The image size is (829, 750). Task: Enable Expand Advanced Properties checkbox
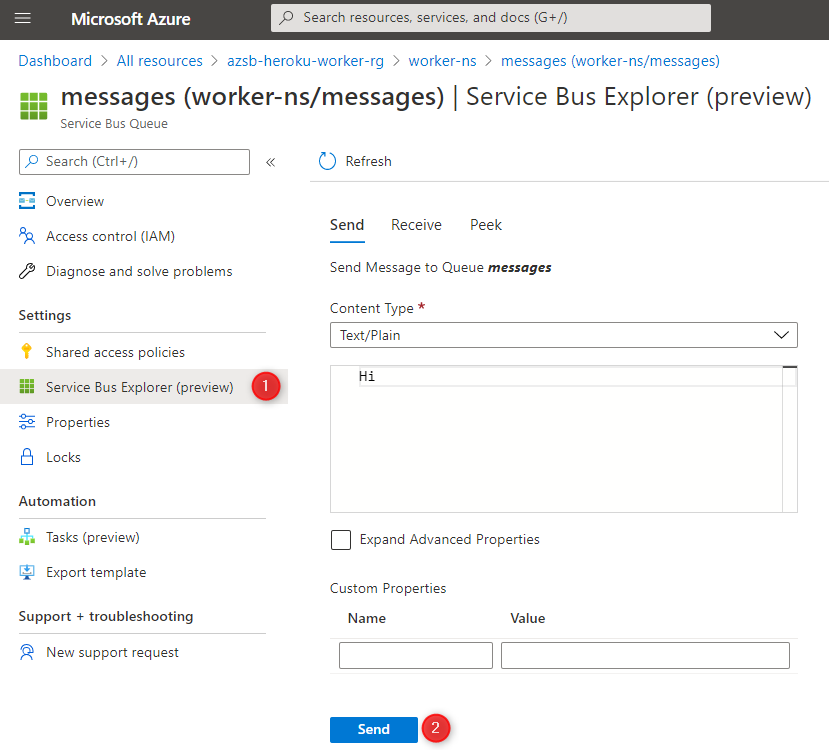click(x=341, y=540)
